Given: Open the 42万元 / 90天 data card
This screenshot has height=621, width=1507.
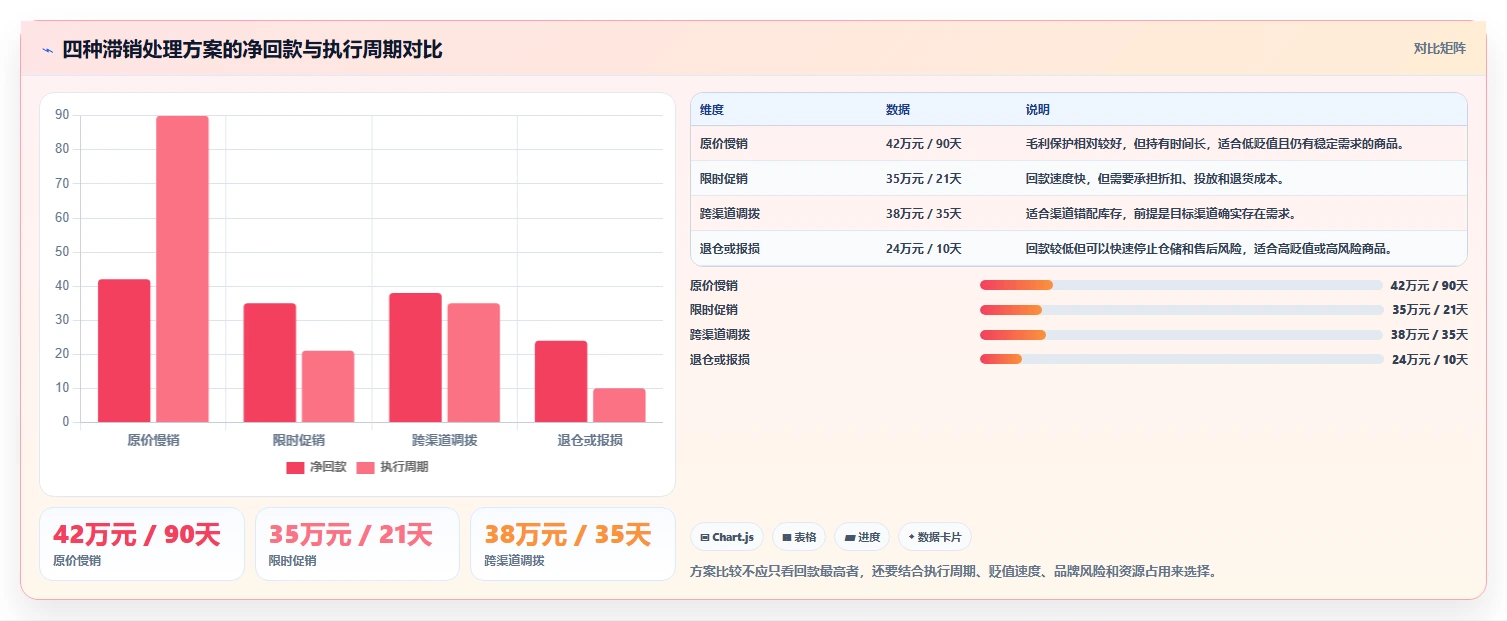Looking at the screenshot, I should tap(142, 544).
